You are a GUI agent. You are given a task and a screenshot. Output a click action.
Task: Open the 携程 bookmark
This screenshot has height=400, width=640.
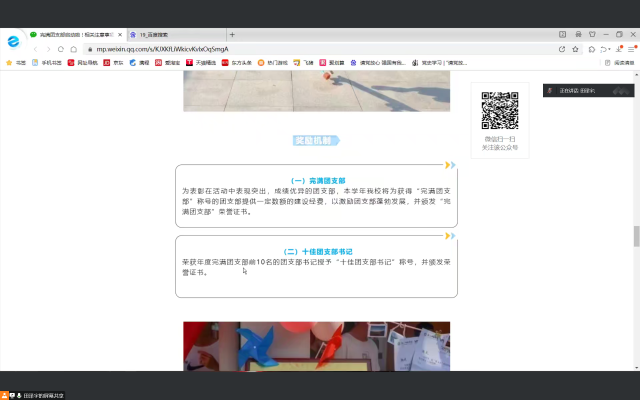(139, 62)
